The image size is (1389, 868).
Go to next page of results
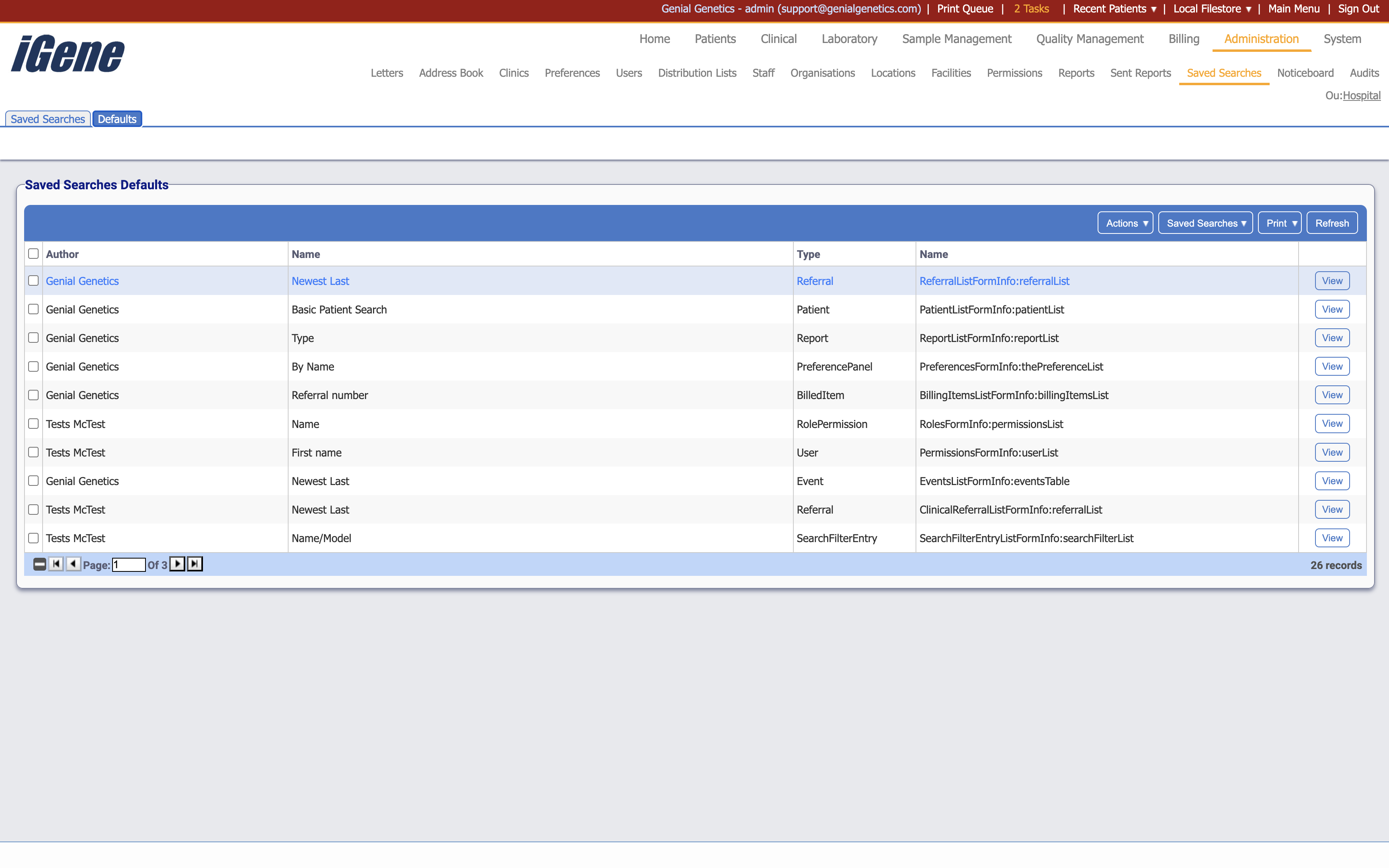pos(177,564)
